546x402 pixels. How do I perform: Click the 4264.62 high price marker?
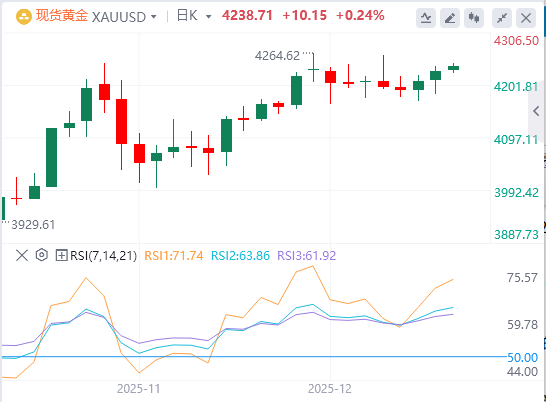(277, 56)
